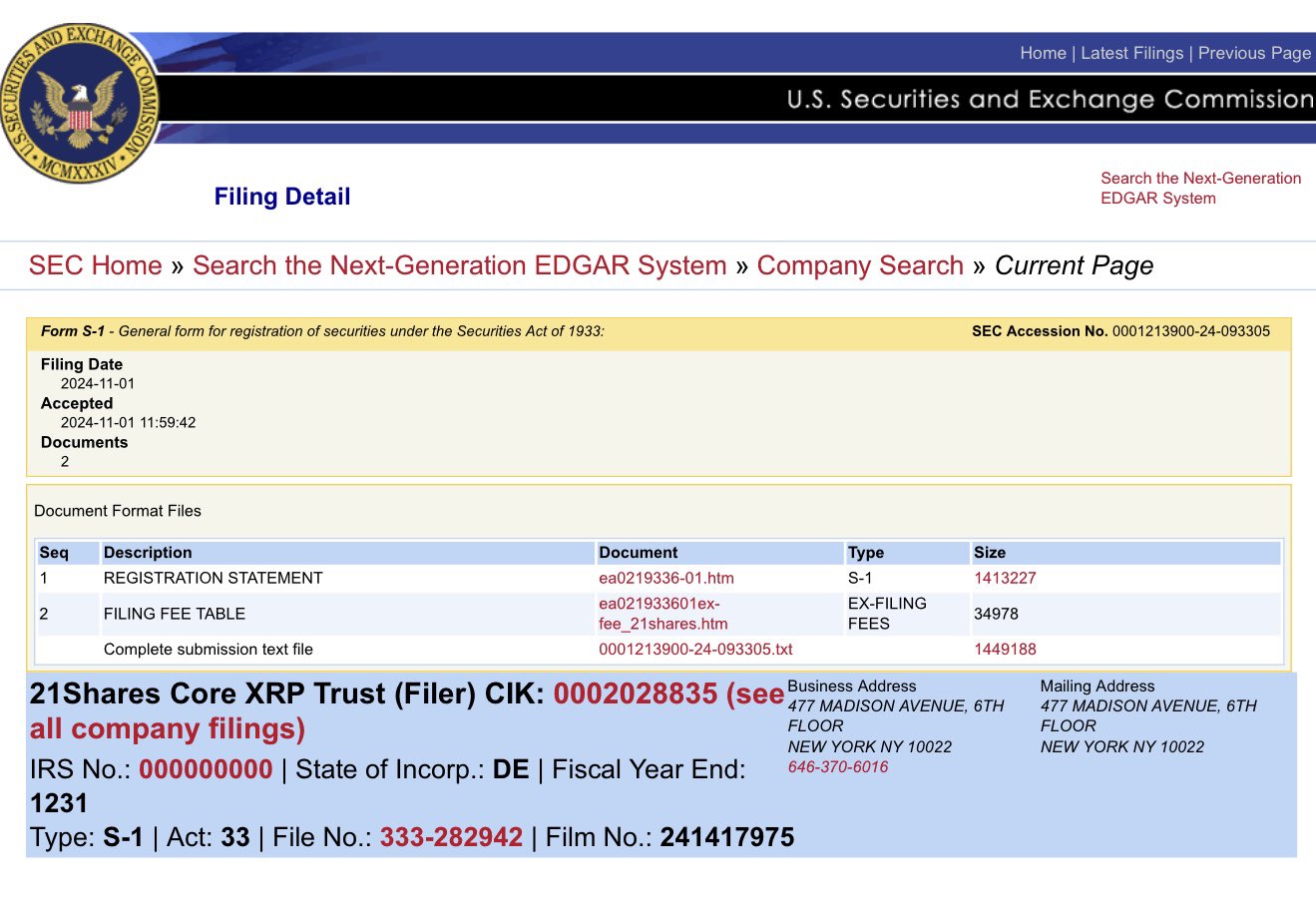Click the Current Page breadcrumb text
This screenshot has width=1316, height=918.
tap(1074, 265)
